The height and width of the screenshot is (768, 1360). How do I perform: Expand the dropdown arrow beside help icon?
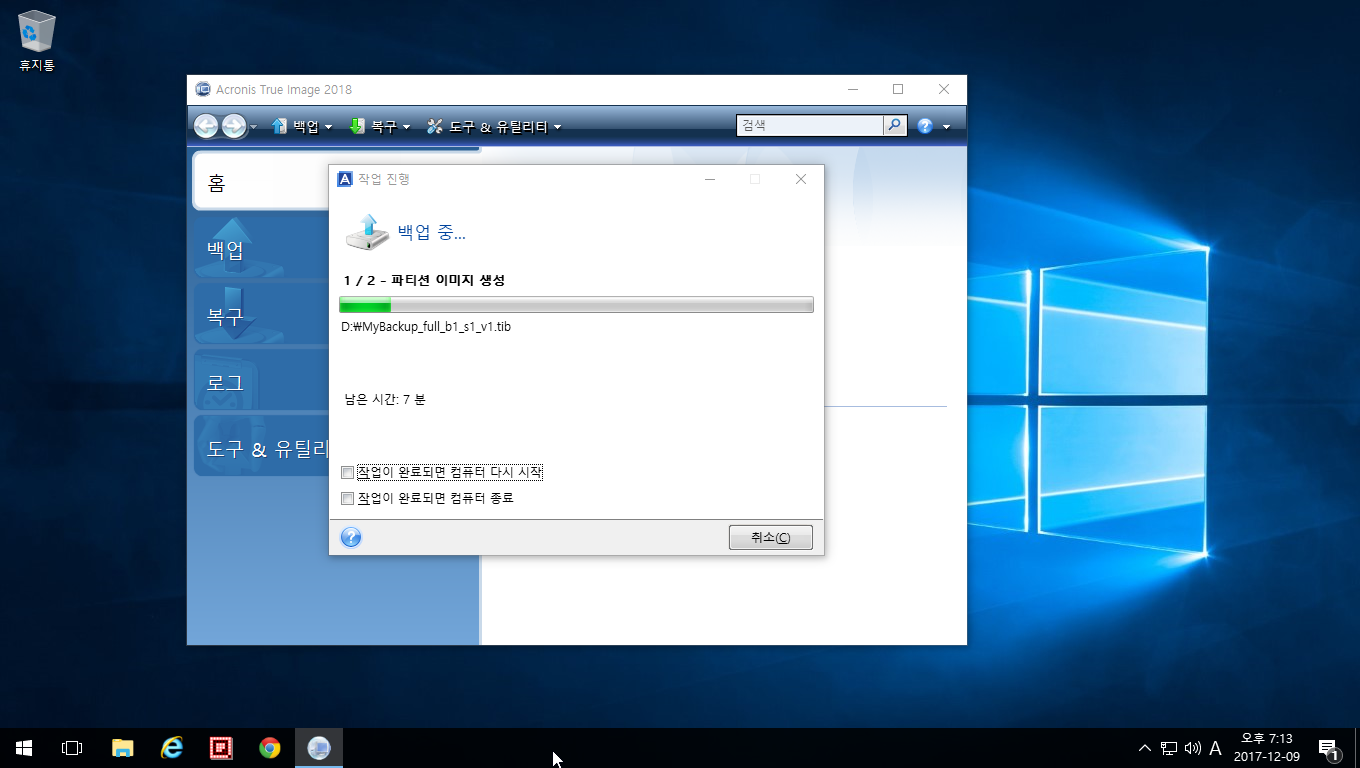click(946, 127)
